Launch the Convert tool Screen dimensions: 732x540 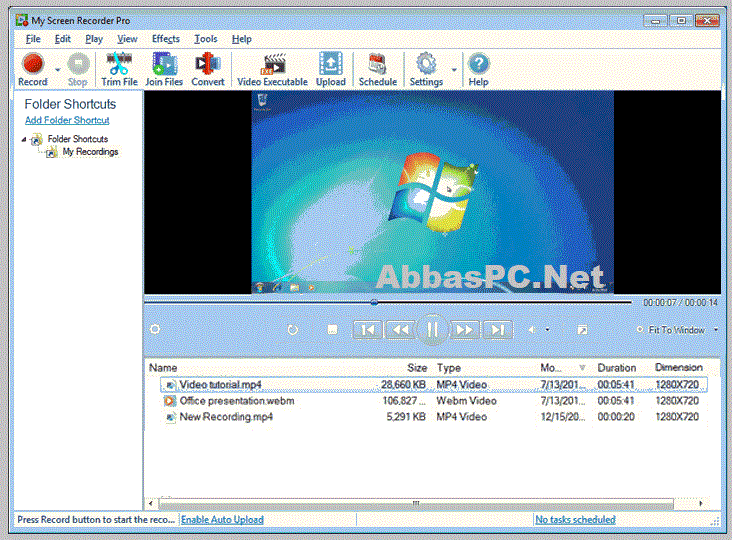208,70
